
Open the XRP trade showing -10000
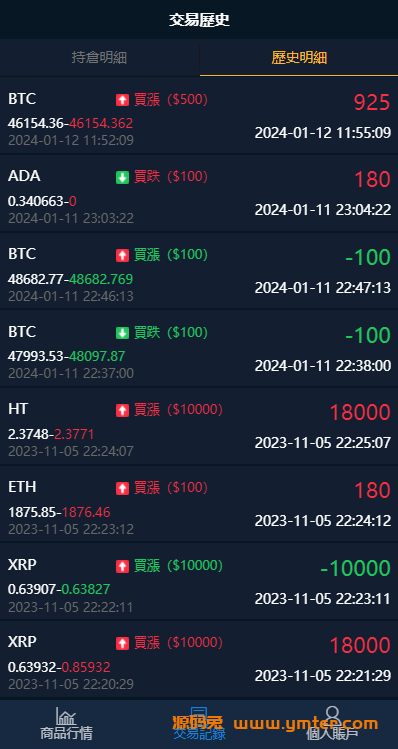[x=199, y=581]
